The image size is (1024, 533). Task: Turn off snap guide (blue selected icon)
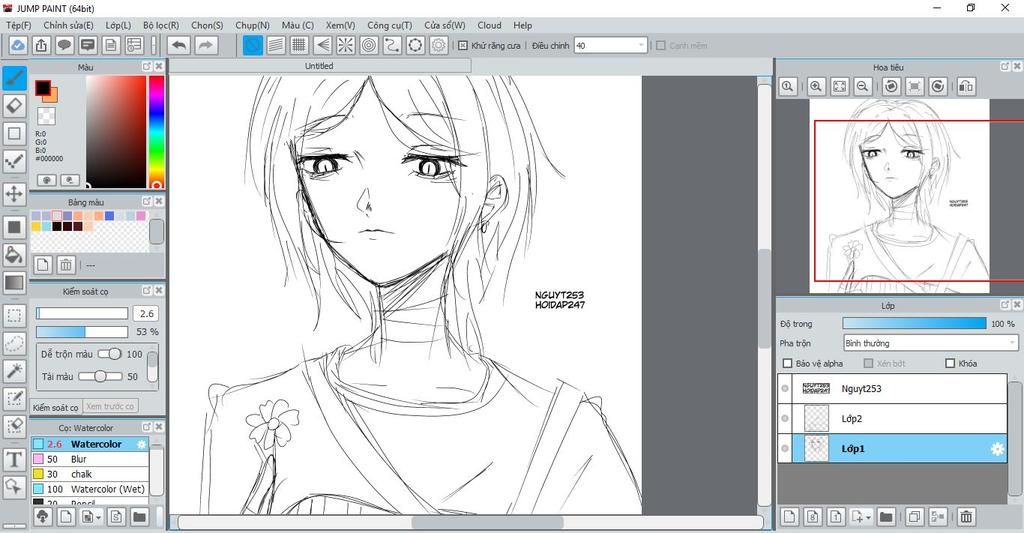253,45
